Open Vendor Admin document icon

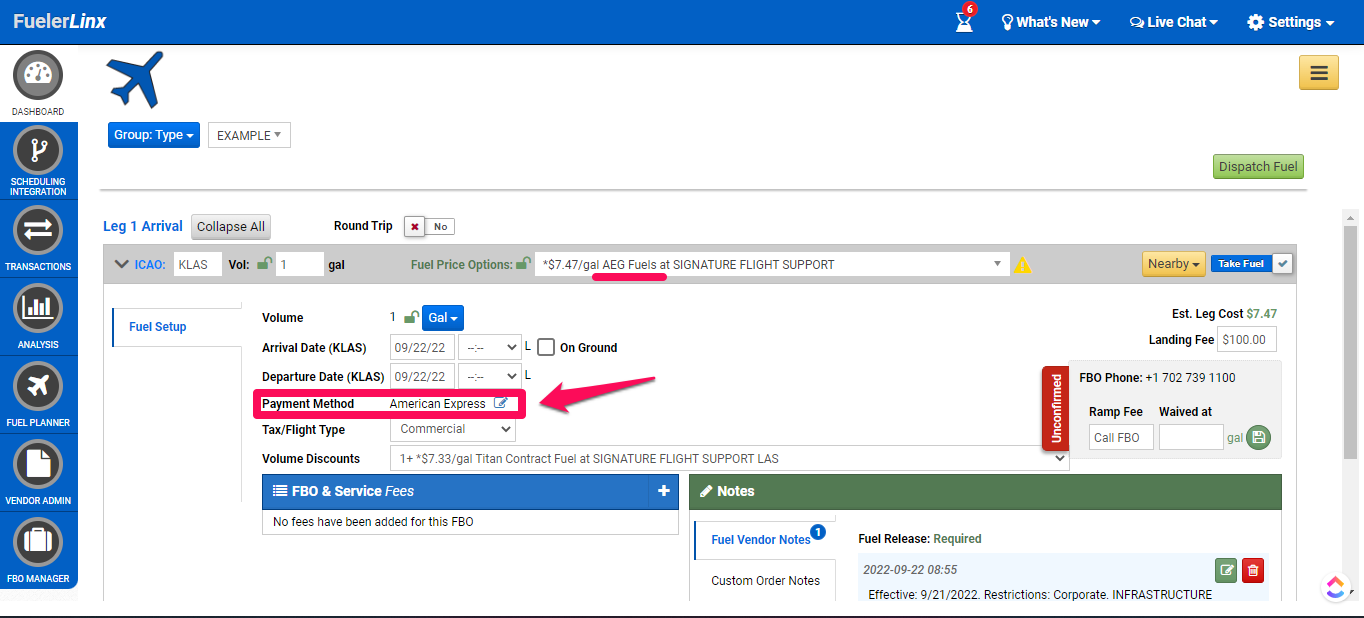[x=38, y=464]
